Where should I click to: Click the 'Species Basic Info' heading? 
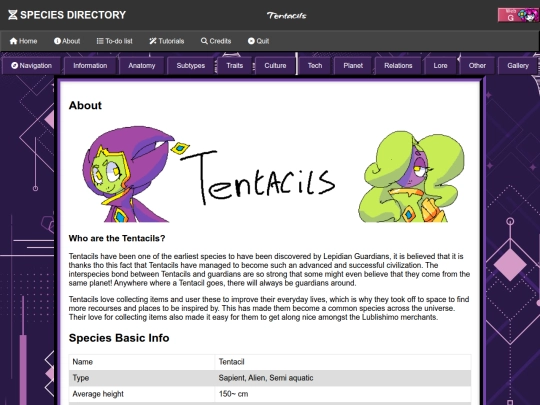[119, 338]
